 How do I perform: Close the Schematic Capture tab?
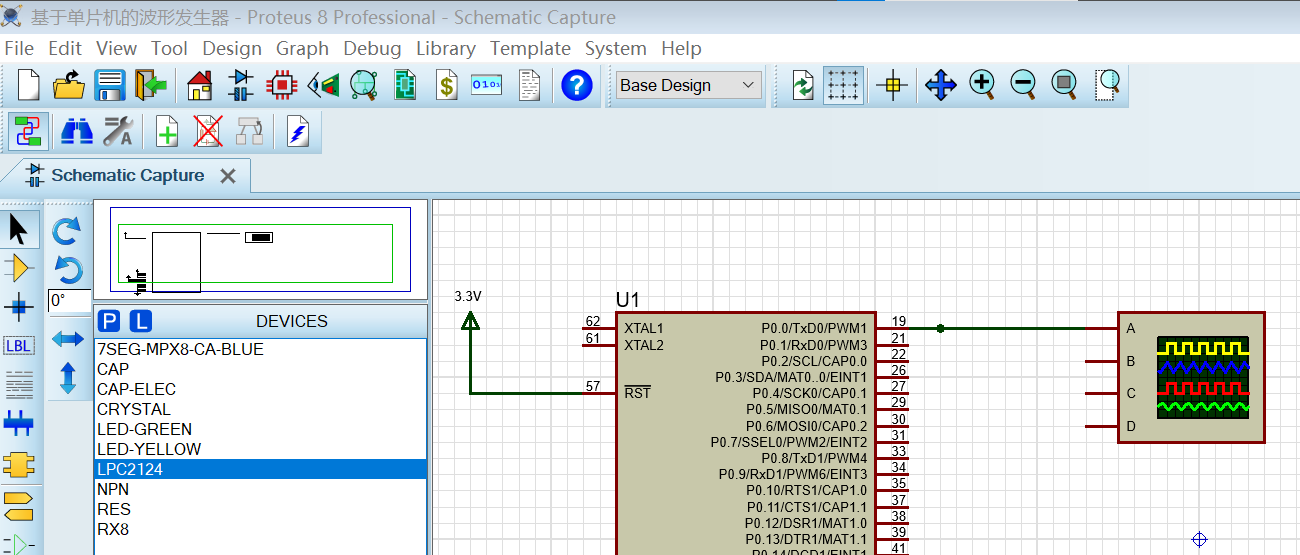[228, 176]
